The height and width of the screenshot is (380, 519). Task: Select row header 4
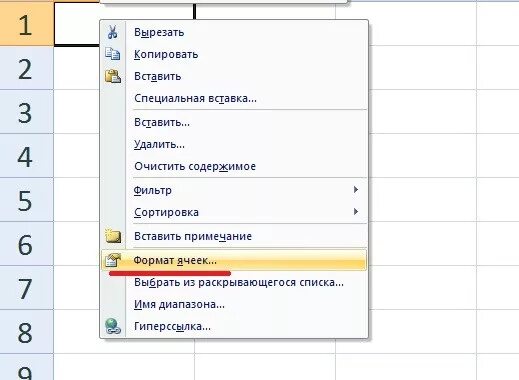pyautogui.click(x=27, y=156)
